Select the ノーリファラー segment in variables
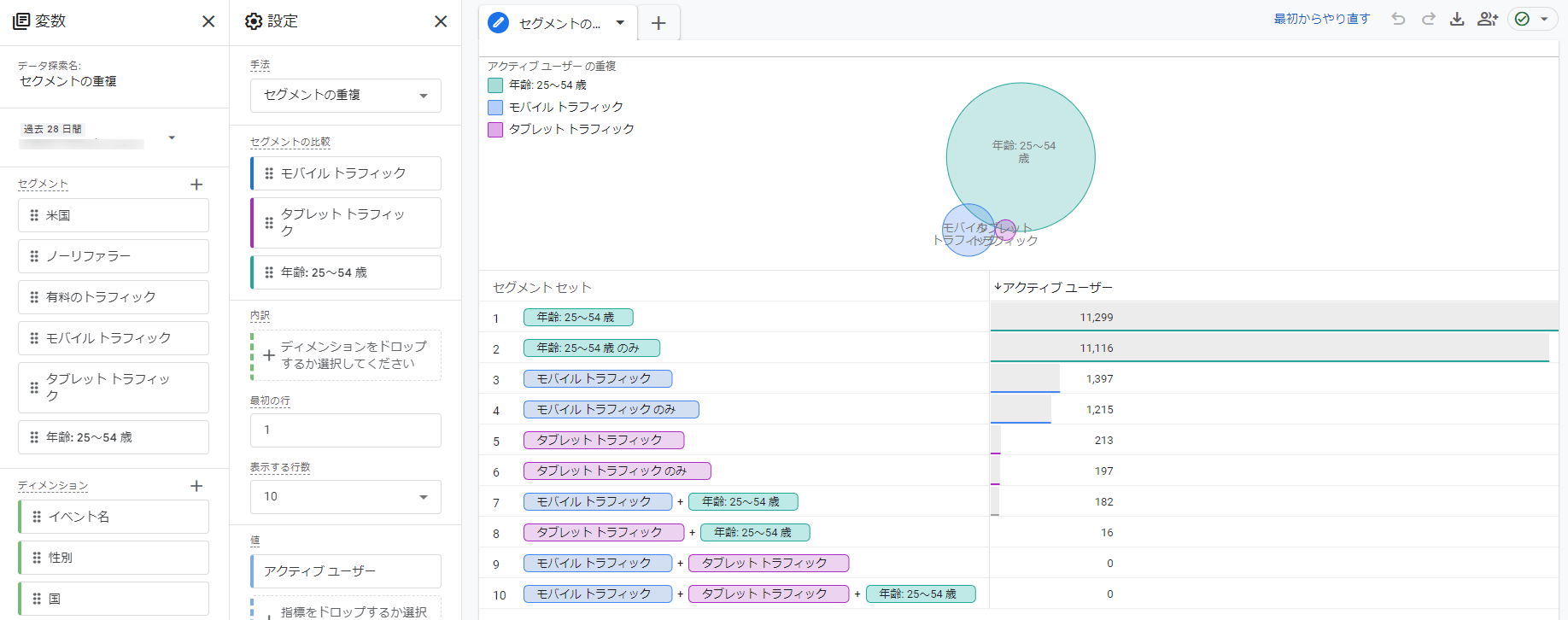The width and height of the screenshot is (1568, 620). pyautogui.click(x=114, y=256)
